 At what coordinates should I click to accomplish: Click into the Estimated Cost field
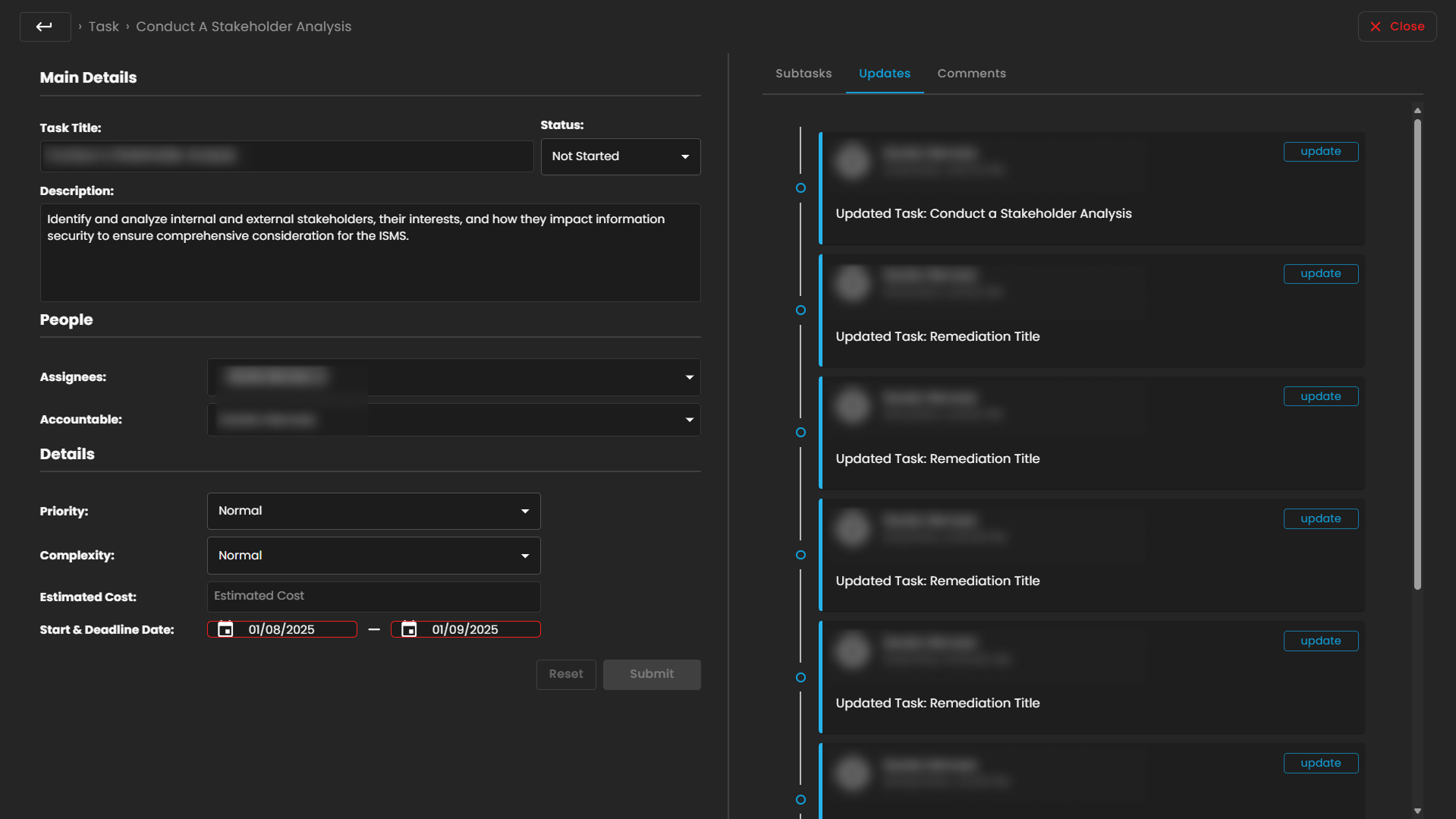tap(373, 597)
